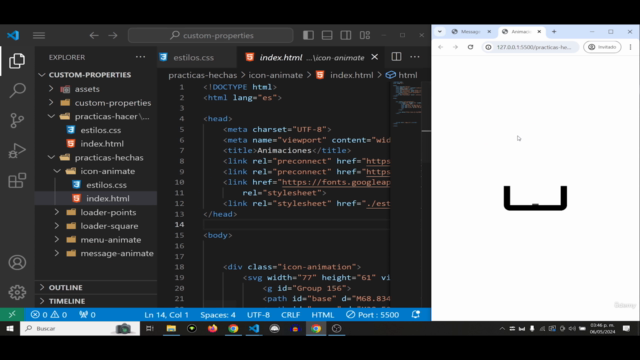Toggle the bottom panel layout icon

327,36
